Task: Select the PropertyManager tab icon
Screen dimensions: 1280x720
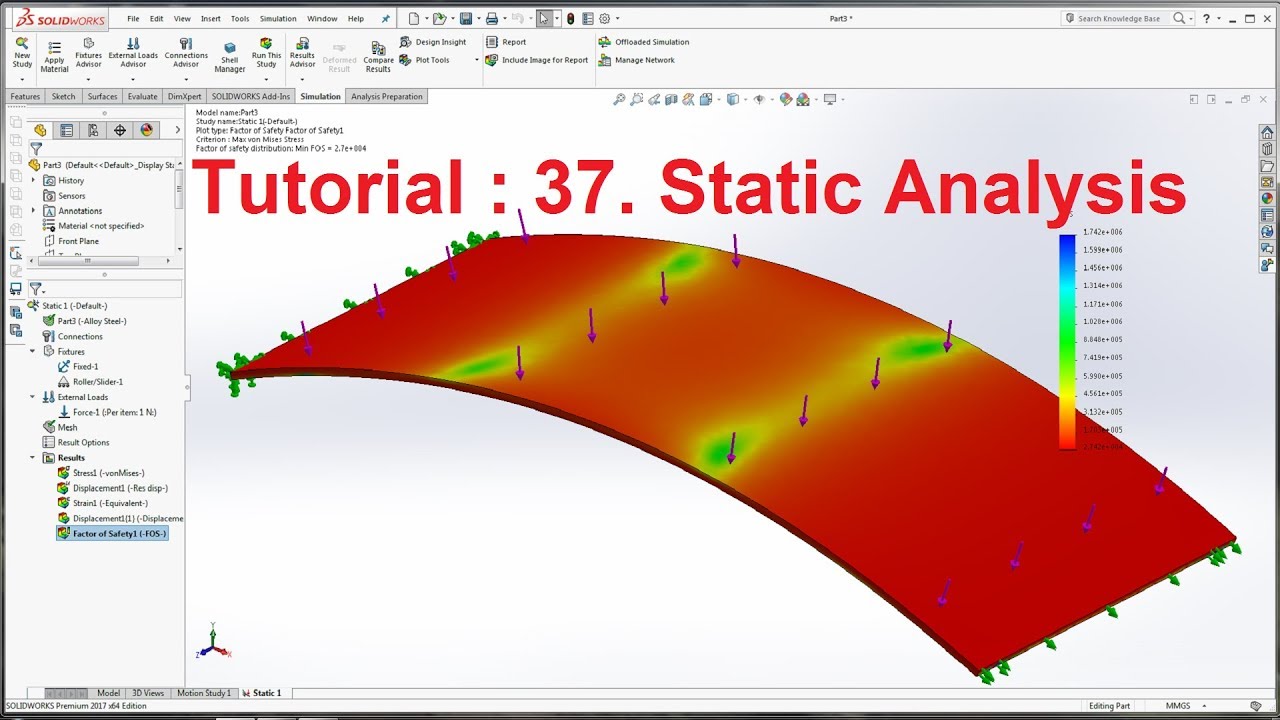Action: point(67,130)
